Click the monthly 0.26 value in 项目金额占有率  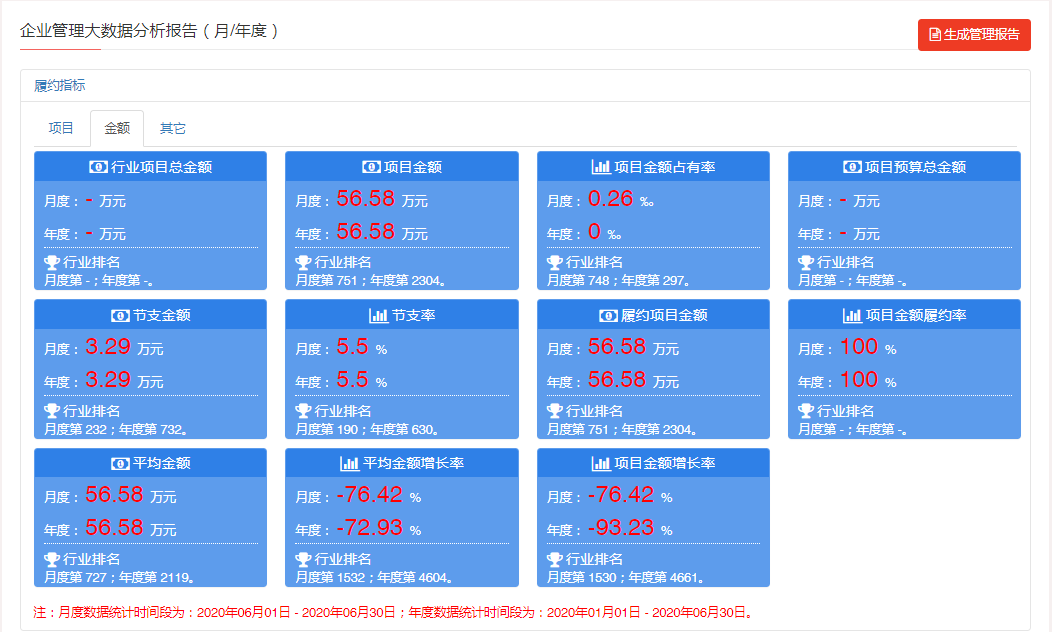pos(610,199)
